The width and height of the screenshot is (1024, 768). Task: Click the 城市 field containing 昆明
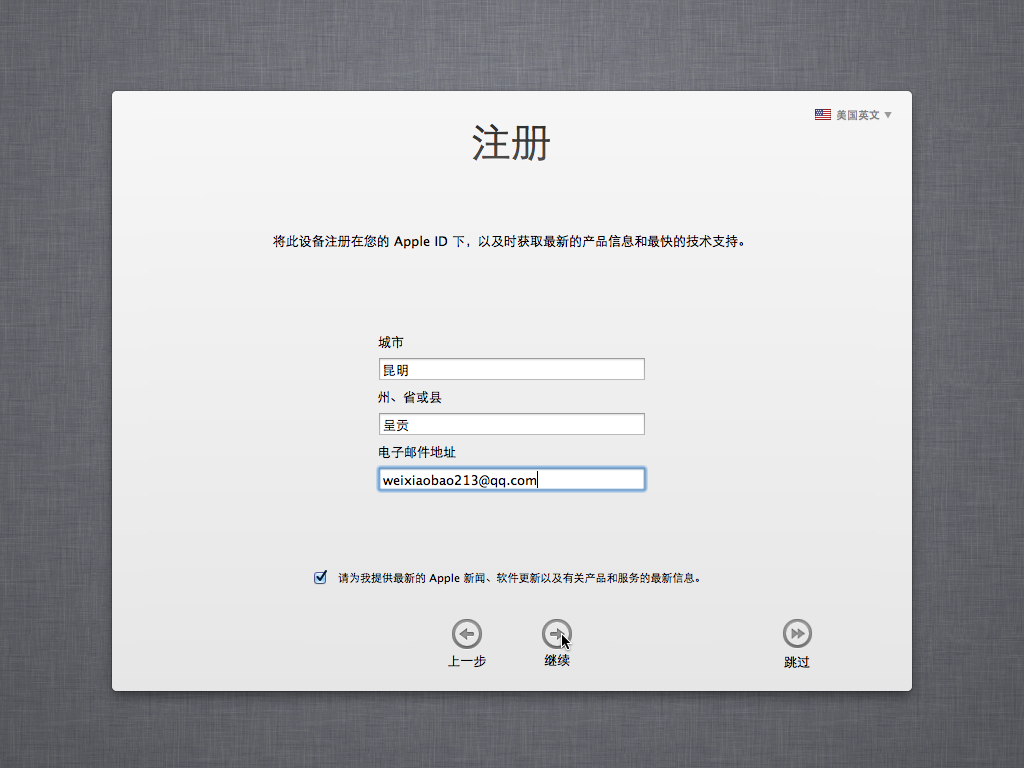pyautogui.click(x=511, y=370)
